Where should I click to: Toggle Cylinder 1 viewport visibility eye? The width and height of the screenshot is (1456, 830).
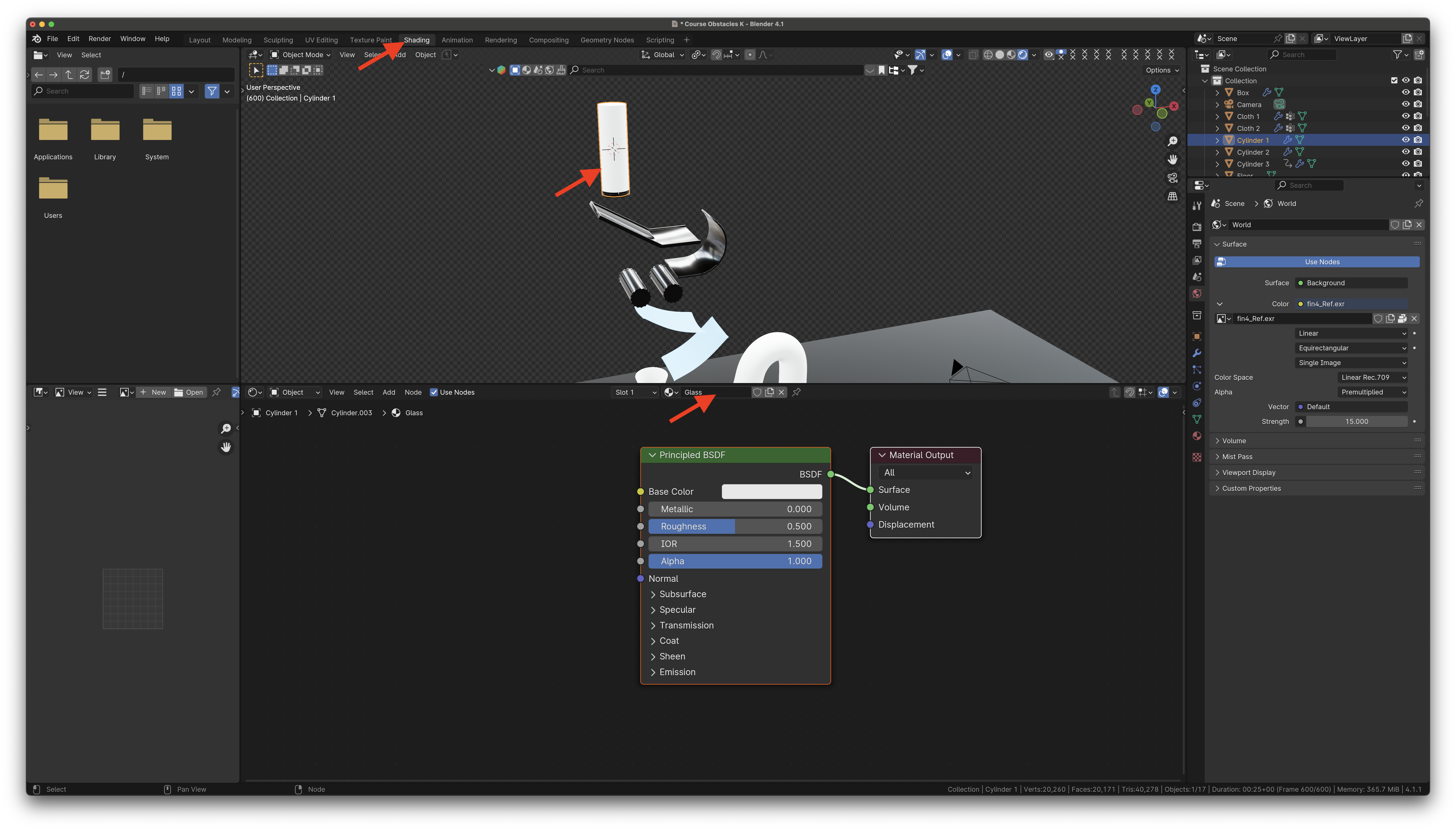coord(1405,140)
